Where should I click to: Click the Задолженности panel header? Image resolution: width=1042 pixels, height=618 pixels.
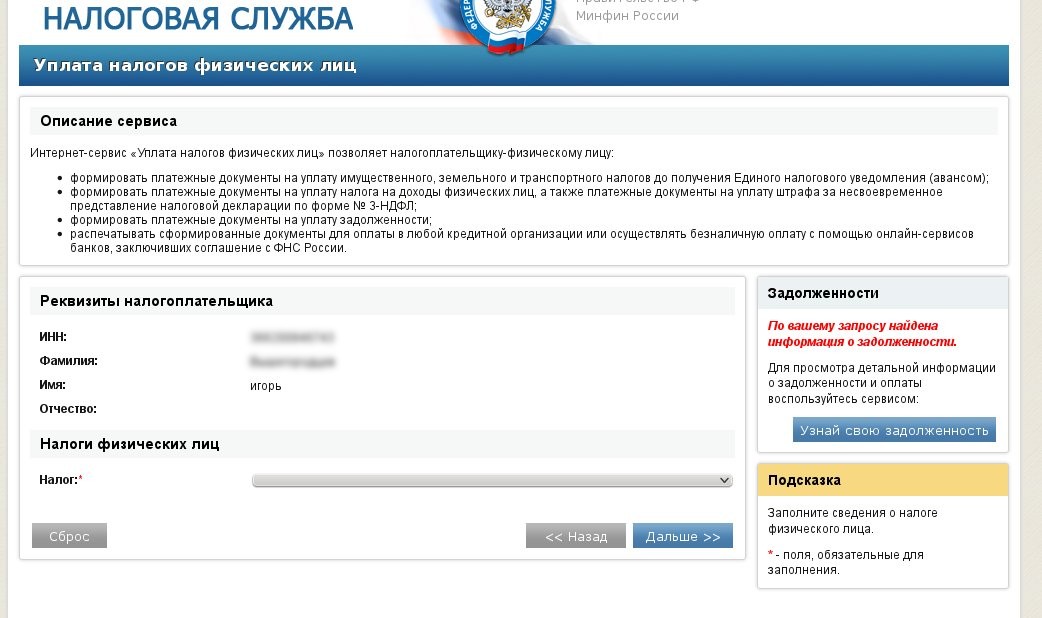pos(822,293)
